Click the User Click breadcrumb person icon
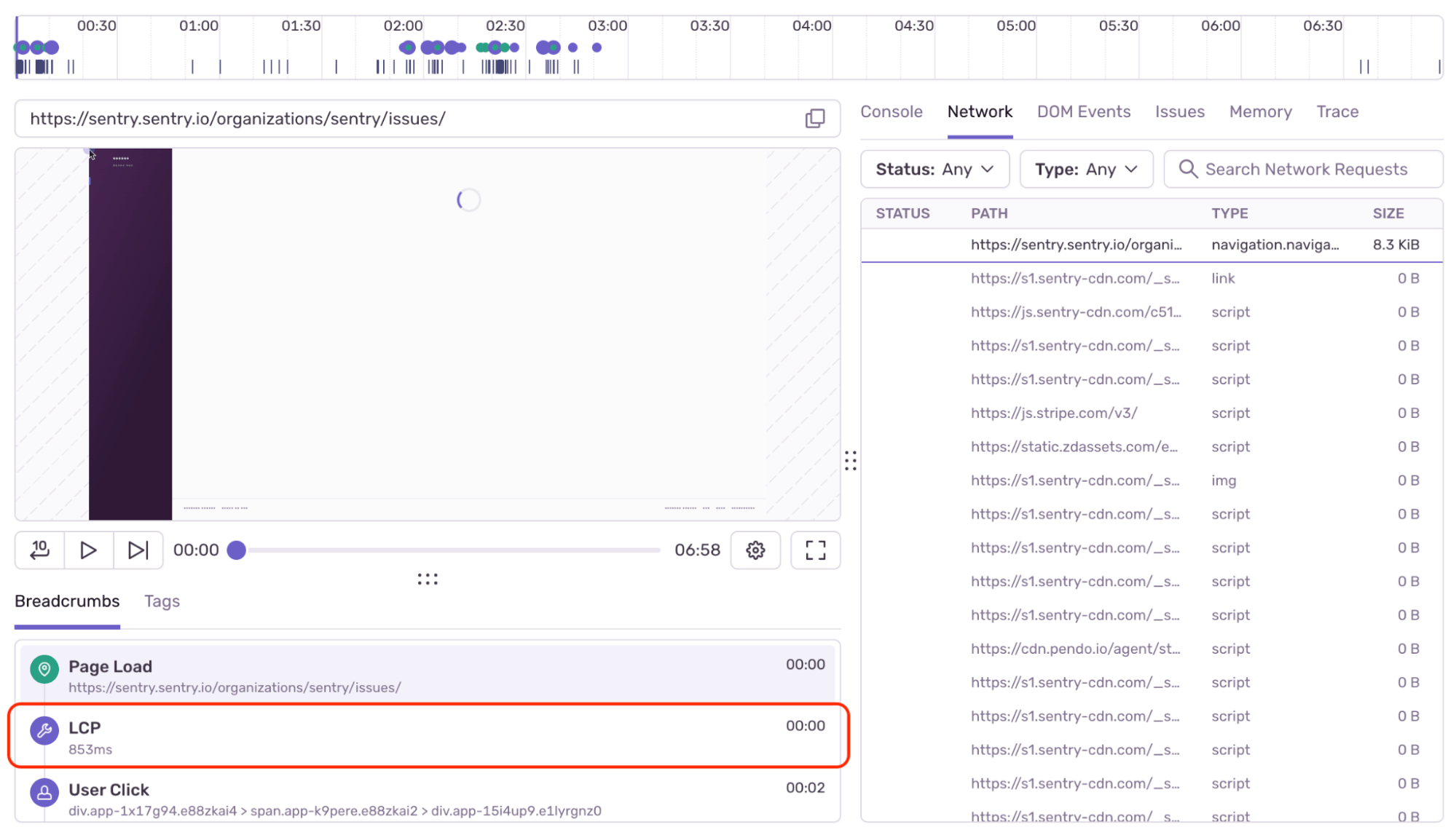Screen dimensions: 1456x835 (44, 793)
